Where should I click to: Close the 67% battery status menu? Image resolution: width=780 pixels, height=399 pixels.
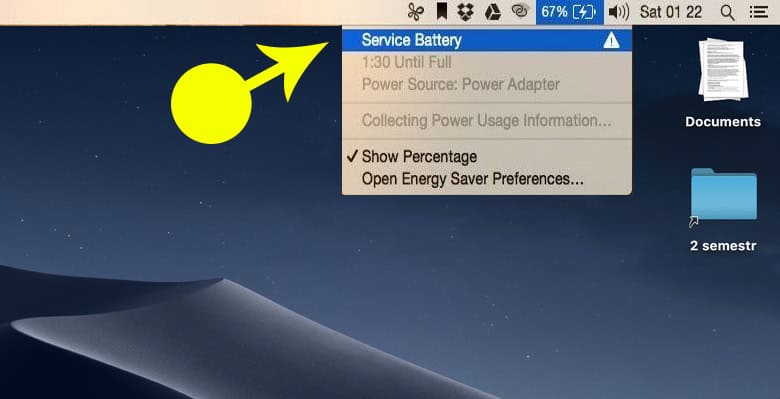tap(570, 12)
